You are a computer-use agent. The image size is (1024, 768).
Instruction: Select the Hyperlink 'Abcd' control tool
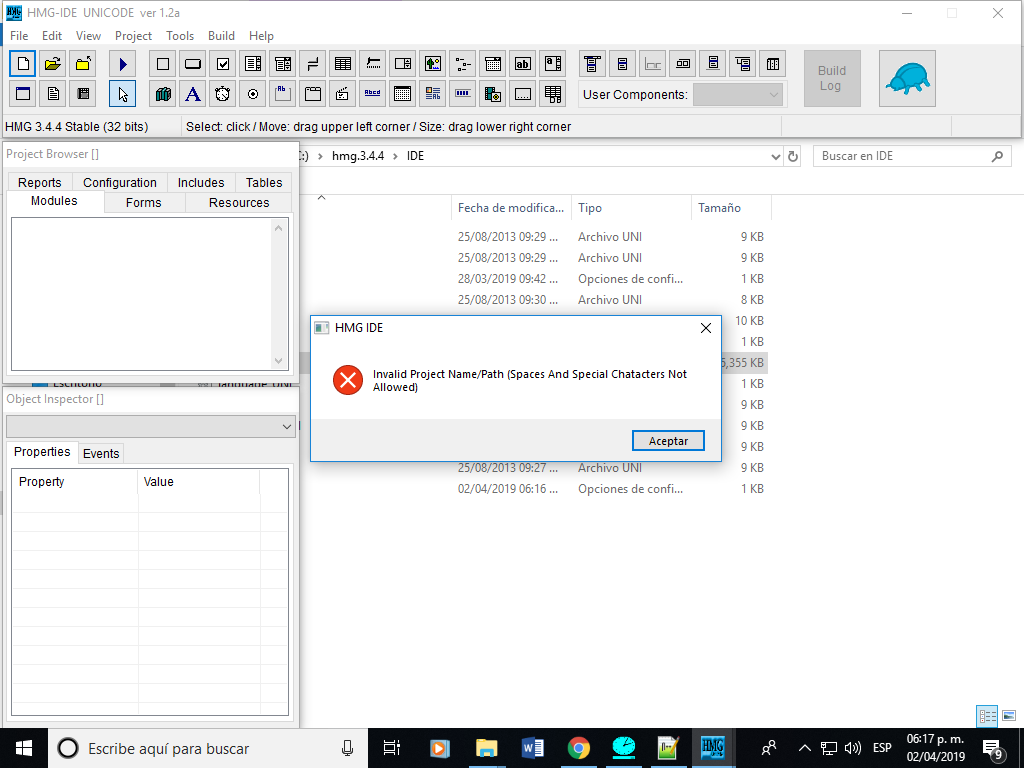(x=373, y=94)
